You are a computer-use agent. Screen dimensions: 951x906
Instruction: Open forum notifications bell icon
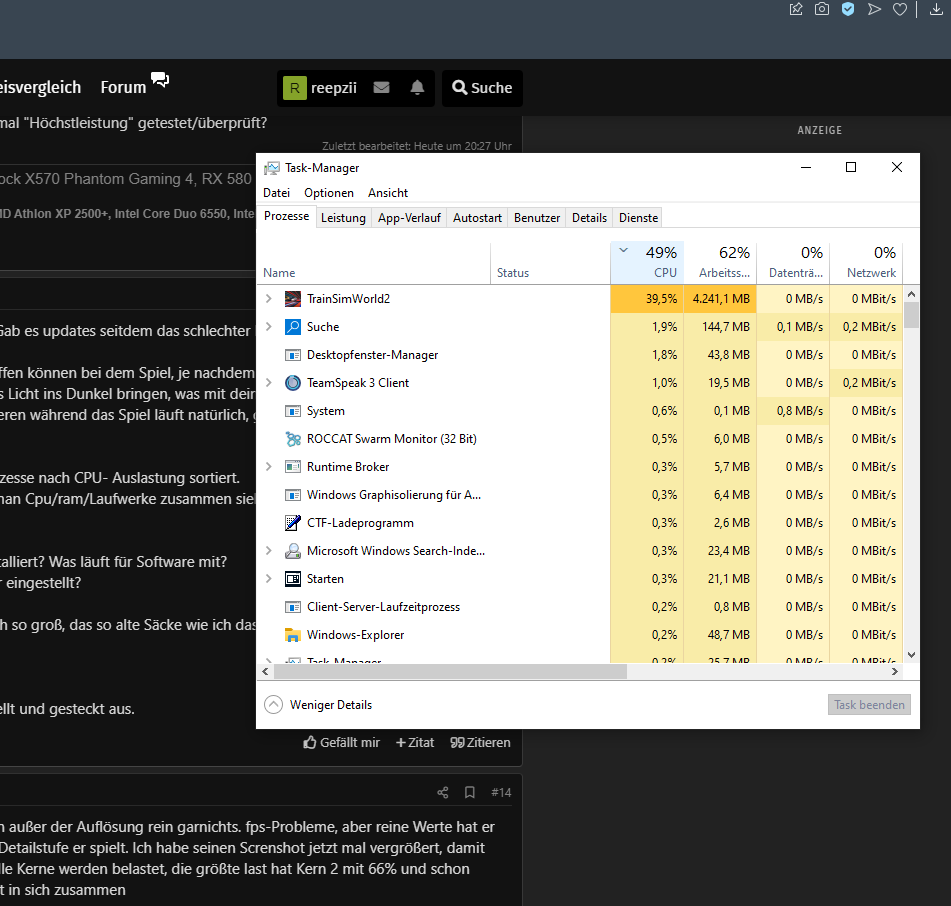[417, 87]
